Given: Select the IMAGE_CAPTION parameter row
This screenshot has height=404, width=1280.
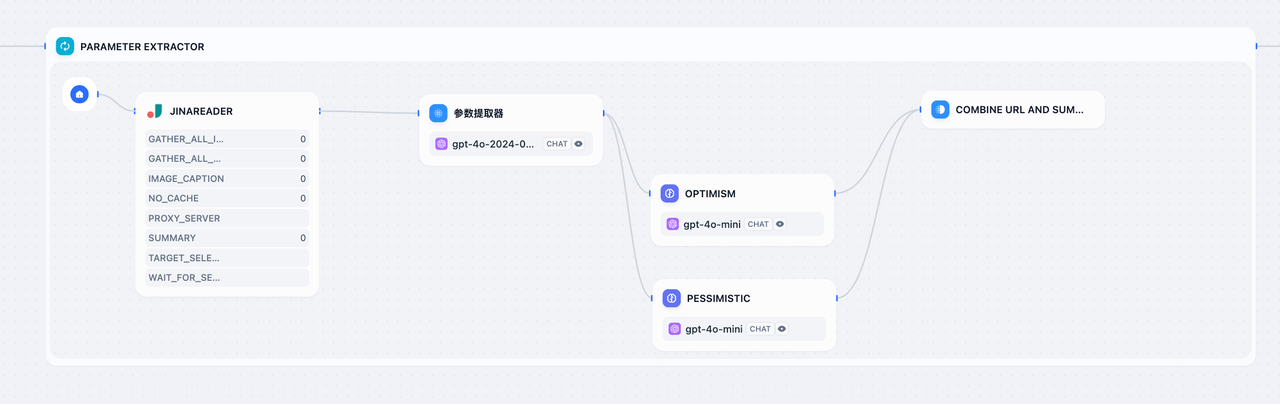Looking at the screenshot, I should (x=227, y=178).
